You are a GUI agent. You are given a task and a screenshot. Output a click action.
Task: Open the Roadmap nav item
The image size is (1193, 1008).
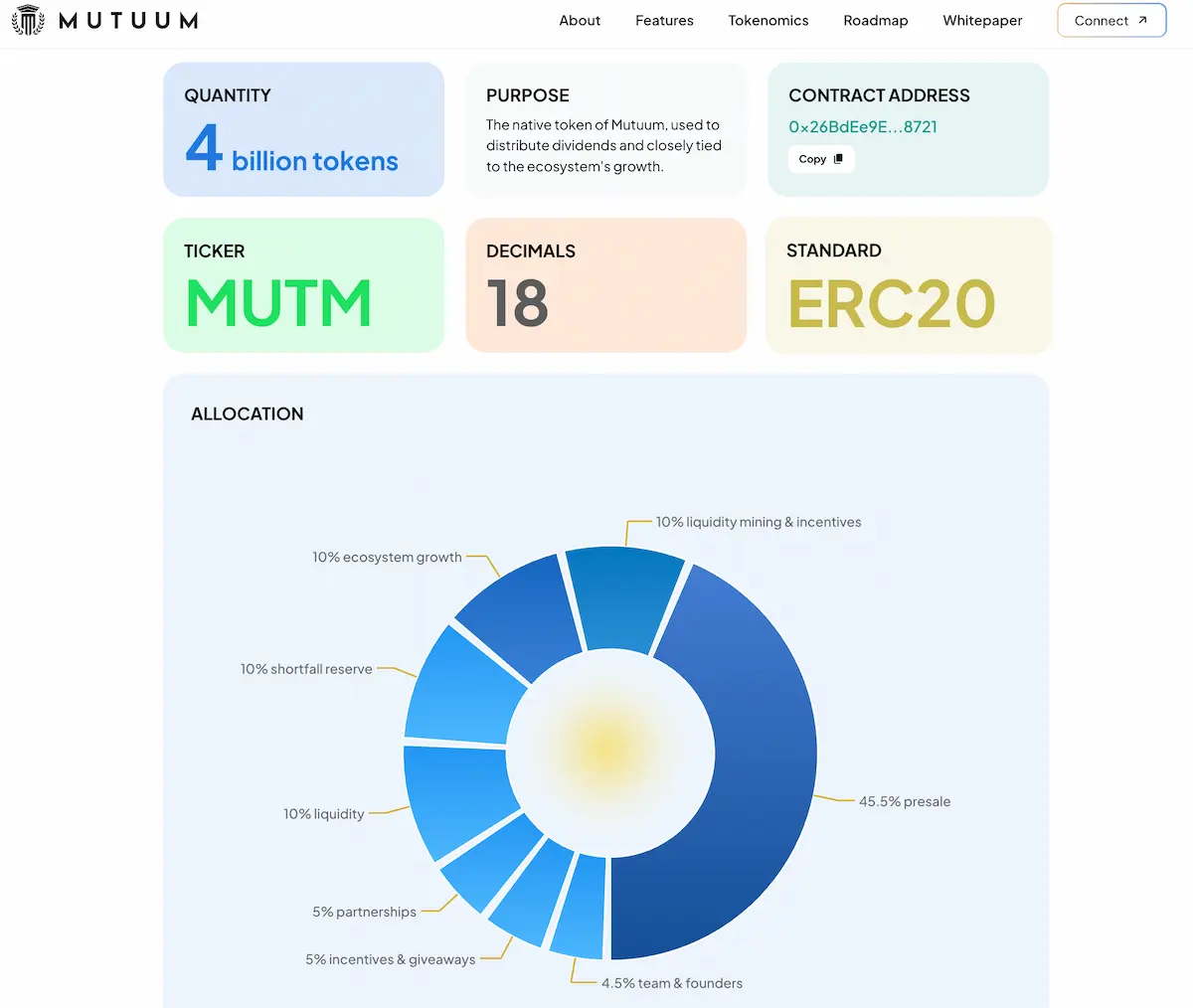point(876,21)
